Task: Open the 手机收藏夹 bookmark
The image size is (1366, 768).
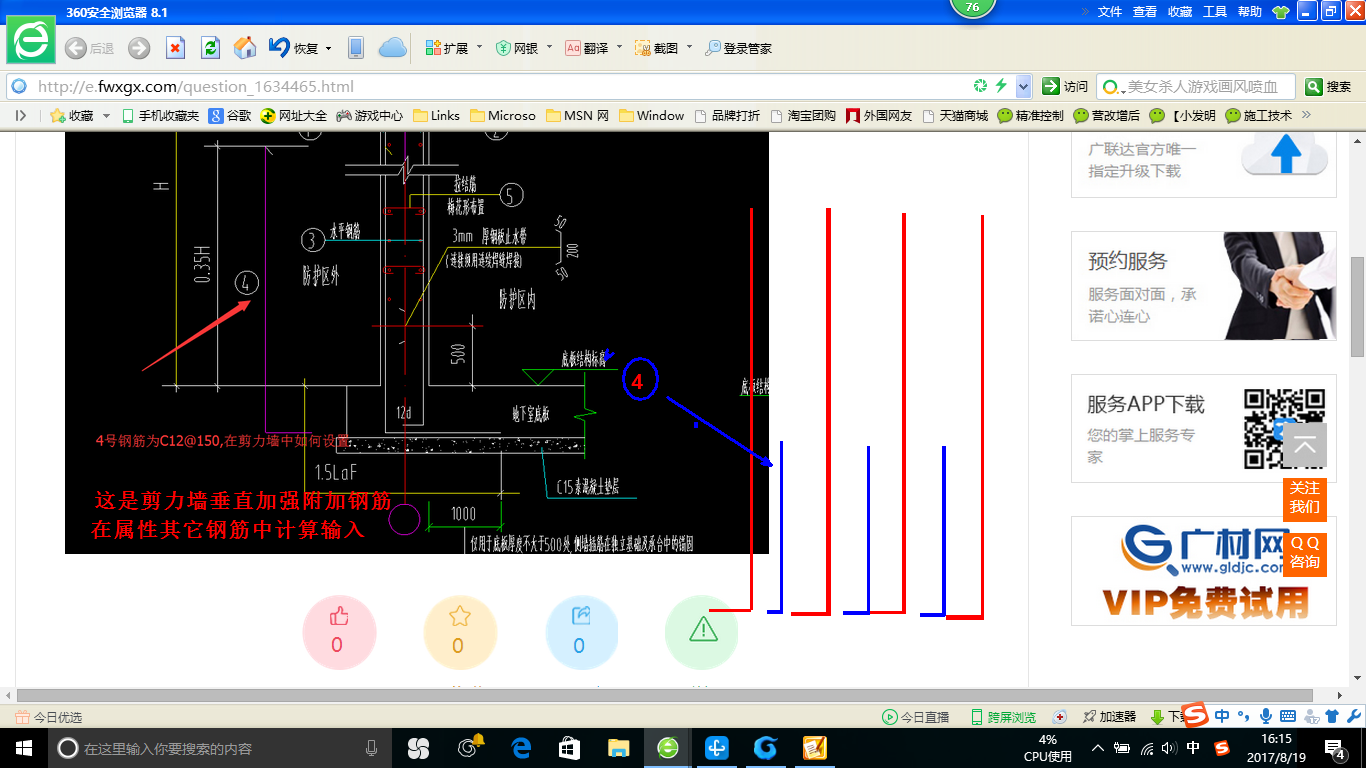Action: coord(160,116)
